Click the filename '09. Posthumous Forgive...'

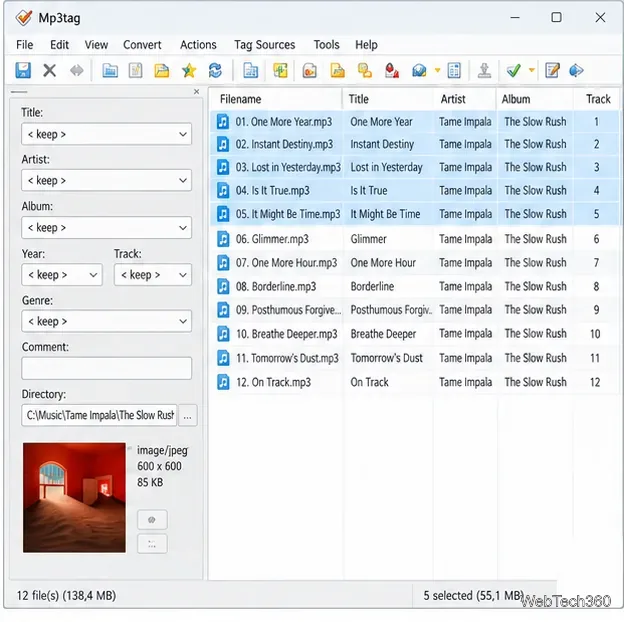288,310
